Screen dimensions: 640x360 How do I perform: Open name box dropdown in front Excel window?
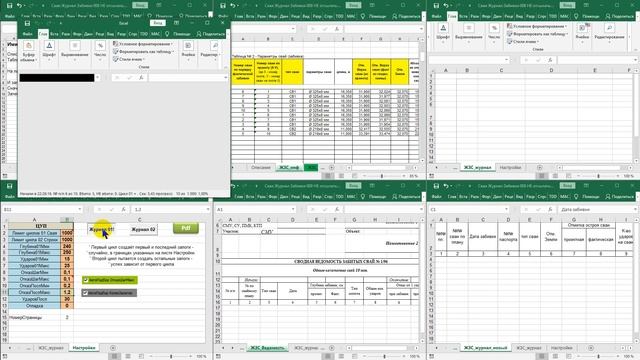coord(97,78)
